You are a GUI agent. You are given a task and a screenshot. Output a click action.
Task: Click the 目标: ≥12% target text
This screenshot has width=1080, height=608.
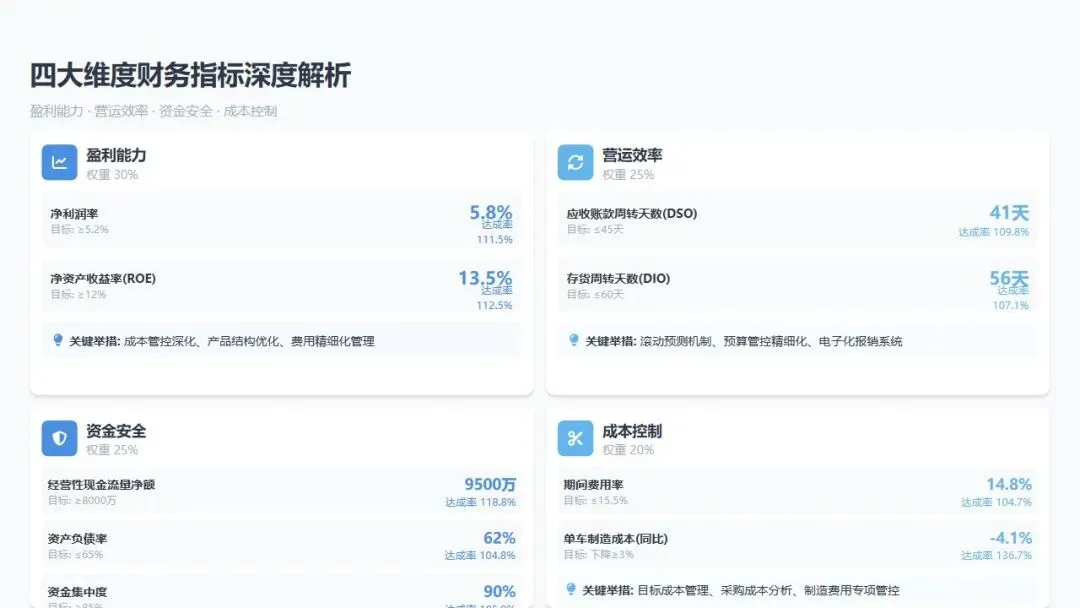[x=78, y=295]
